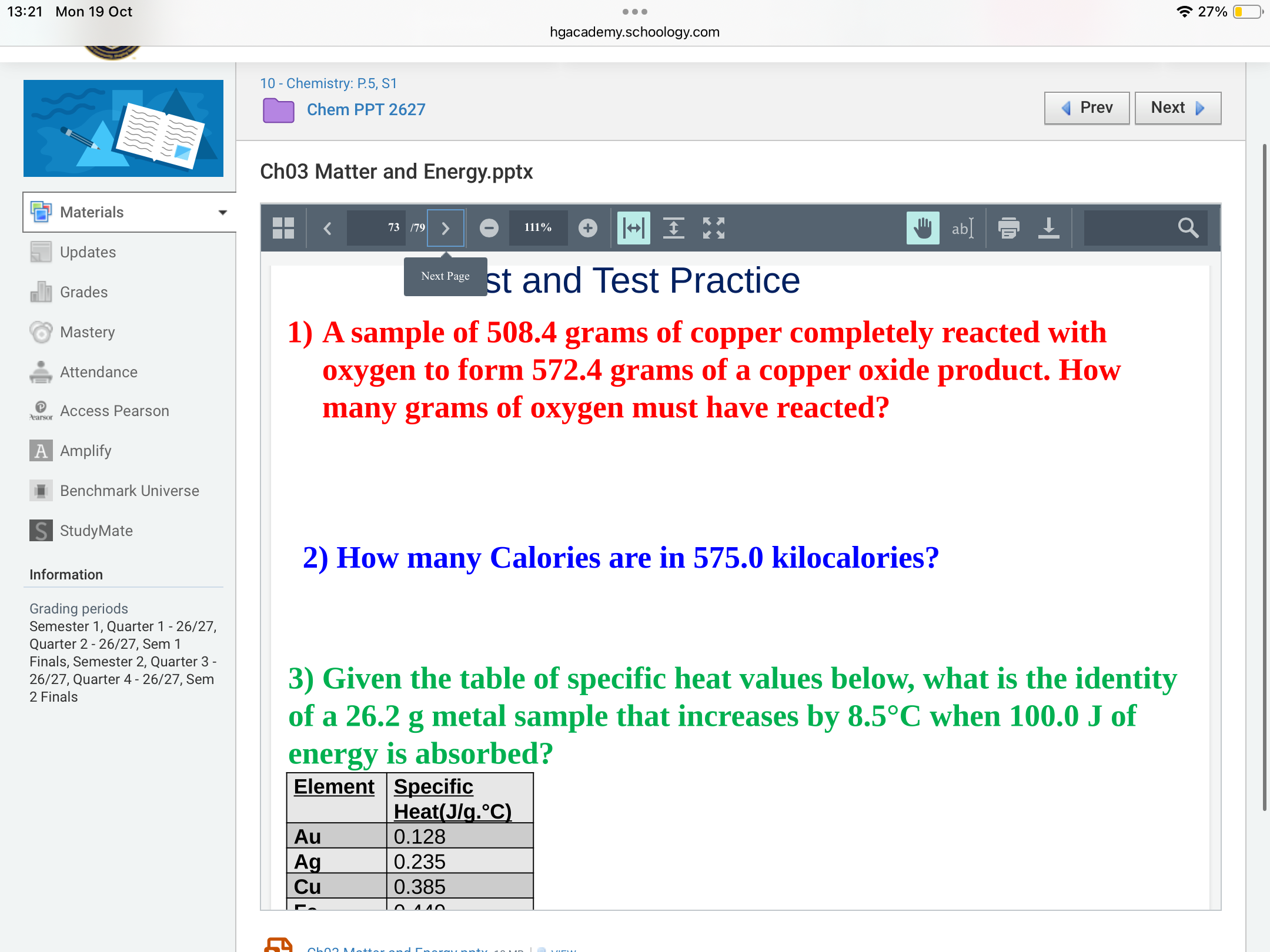Image resolution: width=1270 pixels, height=952 pixels.
Task: Open Amplify app link
Action: pos(85,451)
